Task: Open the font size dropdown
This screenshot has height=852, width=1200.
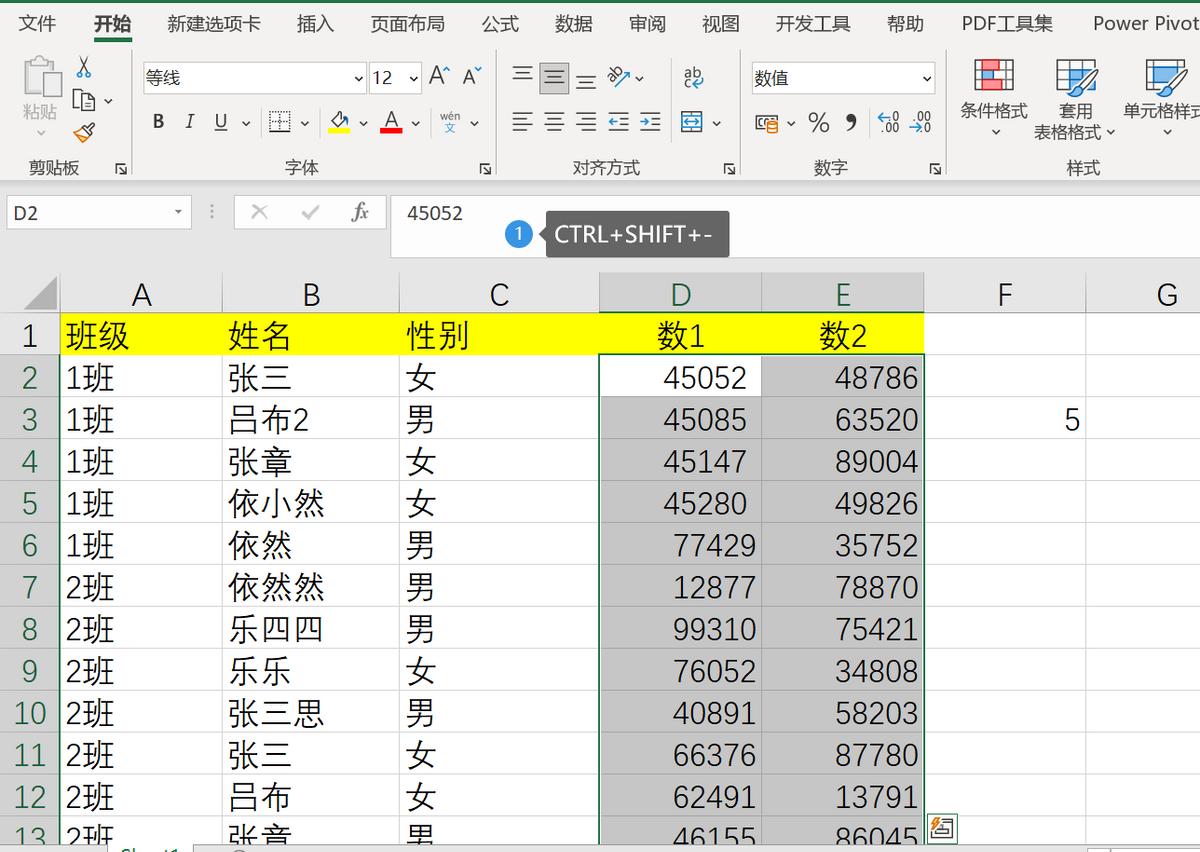Action: 413,77
